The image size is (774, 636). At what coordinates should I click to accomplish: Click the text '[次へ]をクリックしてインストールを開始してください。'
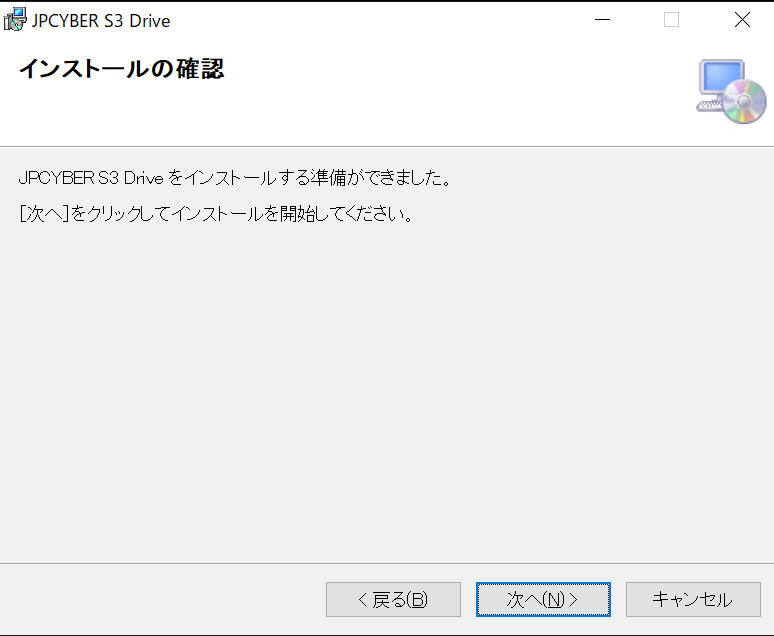(x=217, y=214)
